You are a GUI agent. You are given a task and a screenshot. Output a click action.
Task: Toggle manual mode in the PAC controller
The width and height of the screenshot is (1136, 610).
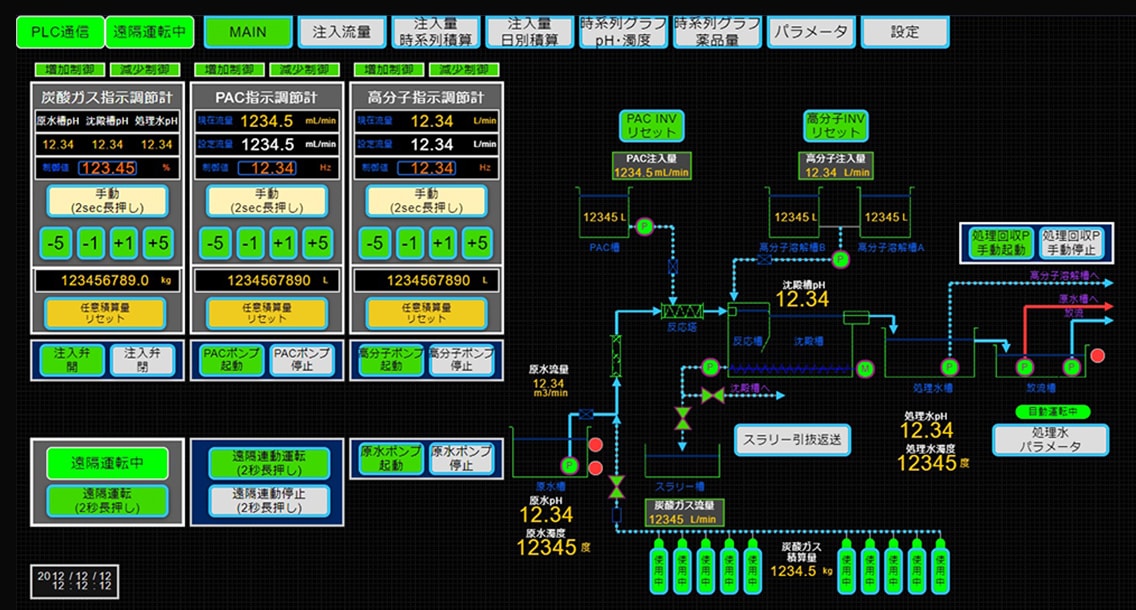267,201
